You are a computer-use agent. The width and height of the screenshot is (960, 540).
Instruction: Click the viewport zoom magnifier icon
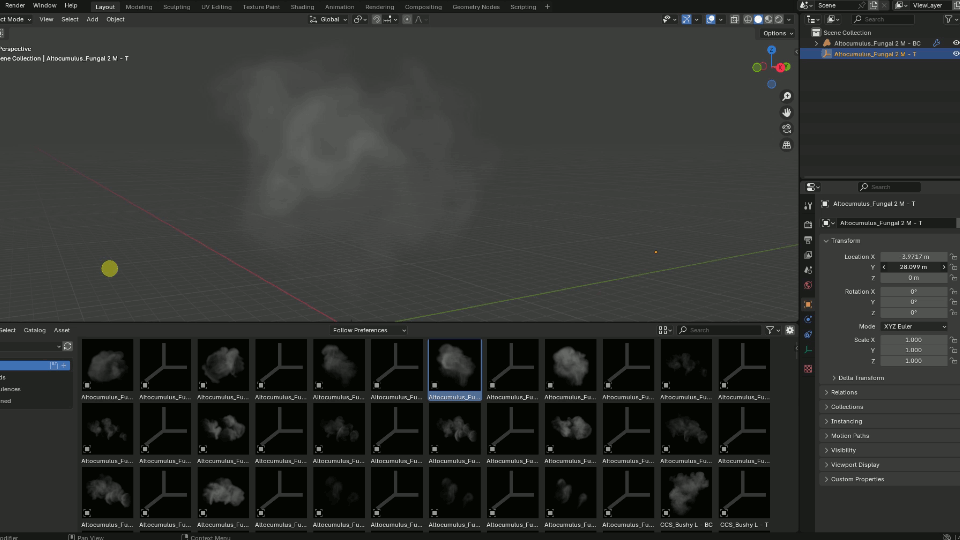(787, 97)
